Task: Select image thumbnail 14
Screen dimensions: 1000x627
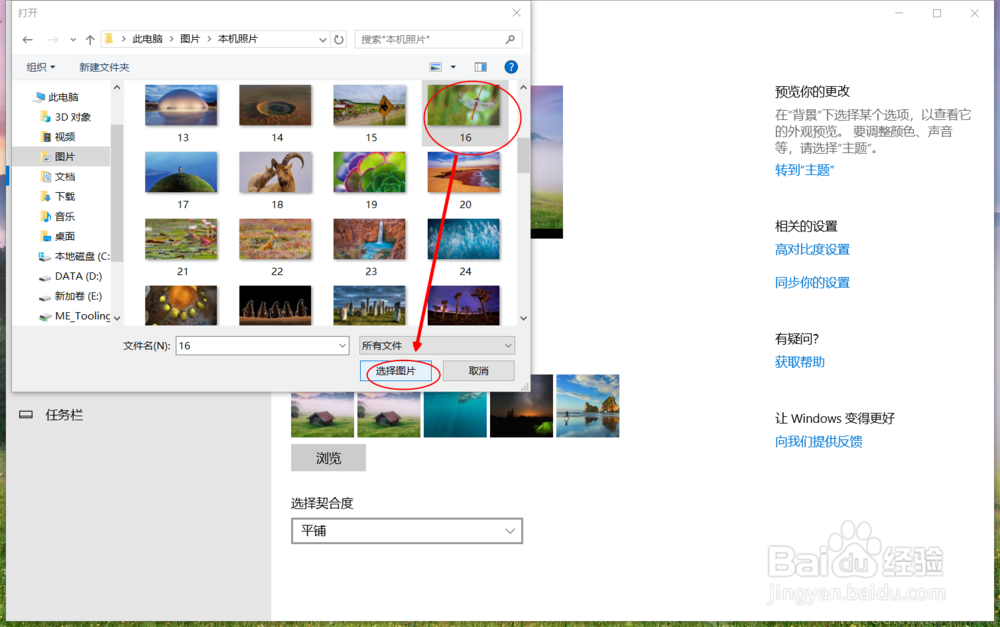Action: tap(276, 105)
